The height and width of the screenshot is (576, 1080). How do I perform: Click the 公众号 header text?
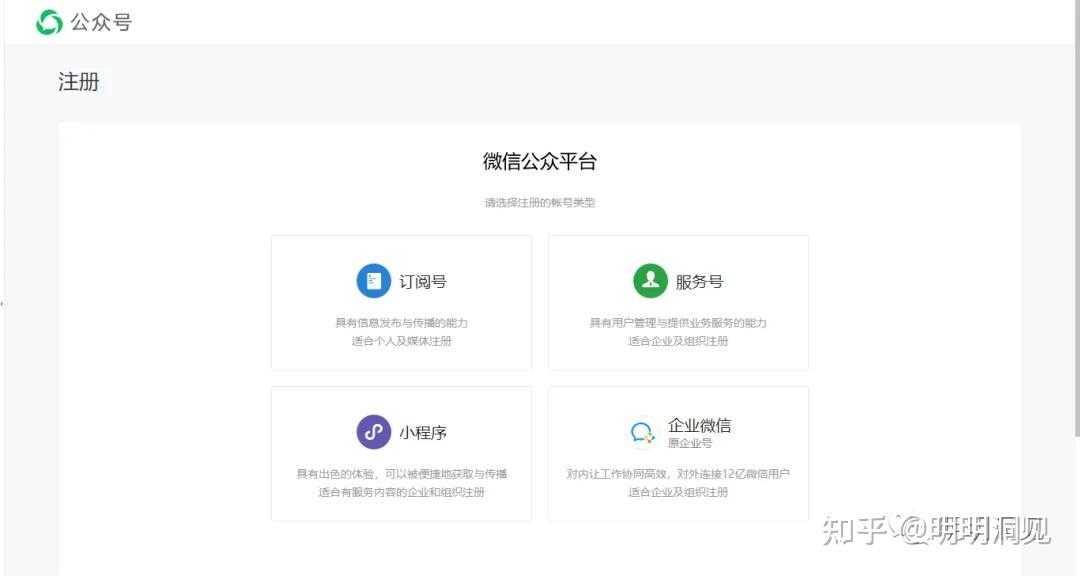coord(101,23)
